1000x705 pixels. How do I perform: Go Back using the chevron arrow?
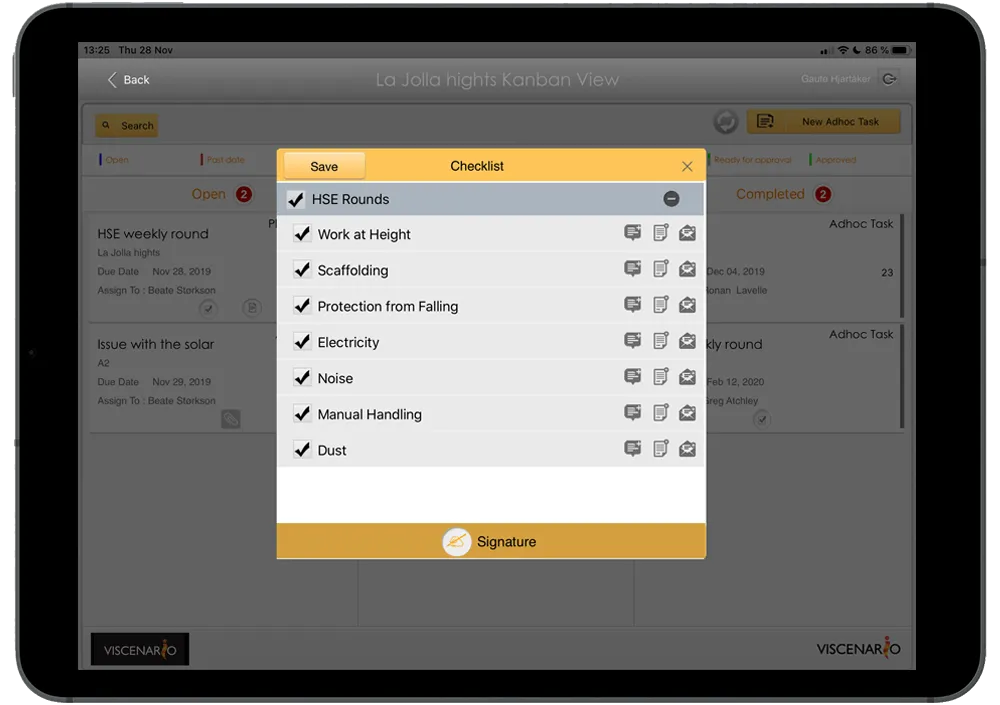pos(112,80)
